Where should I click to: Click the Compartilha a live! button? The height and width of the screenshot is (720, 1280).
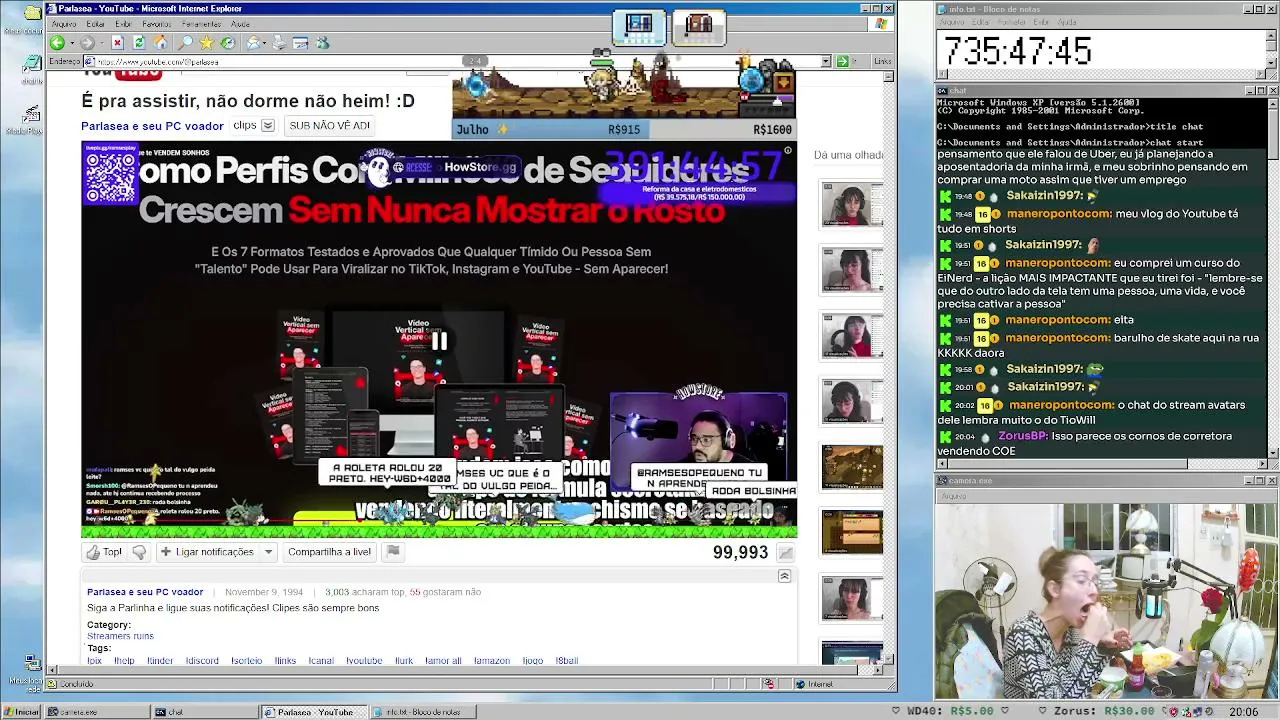pyautogui.click(x=329, y=552)
